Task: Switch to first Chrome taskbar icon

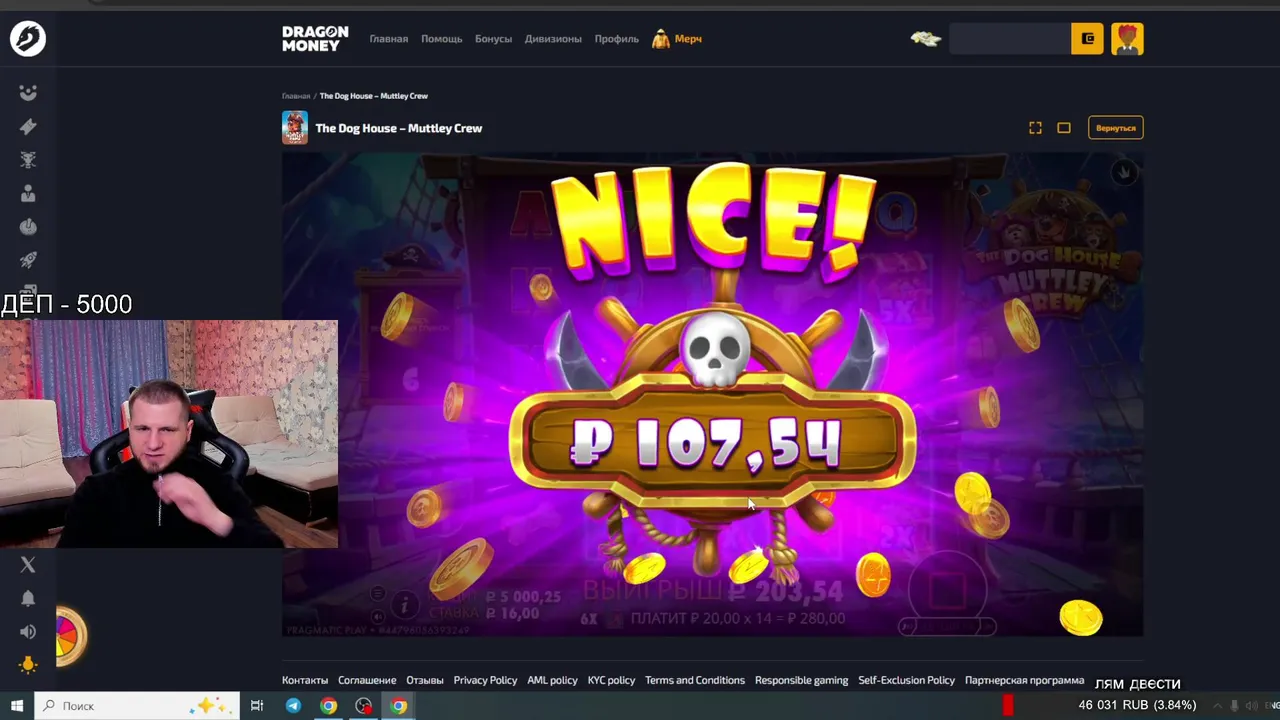Action: [x=328, y=706]
